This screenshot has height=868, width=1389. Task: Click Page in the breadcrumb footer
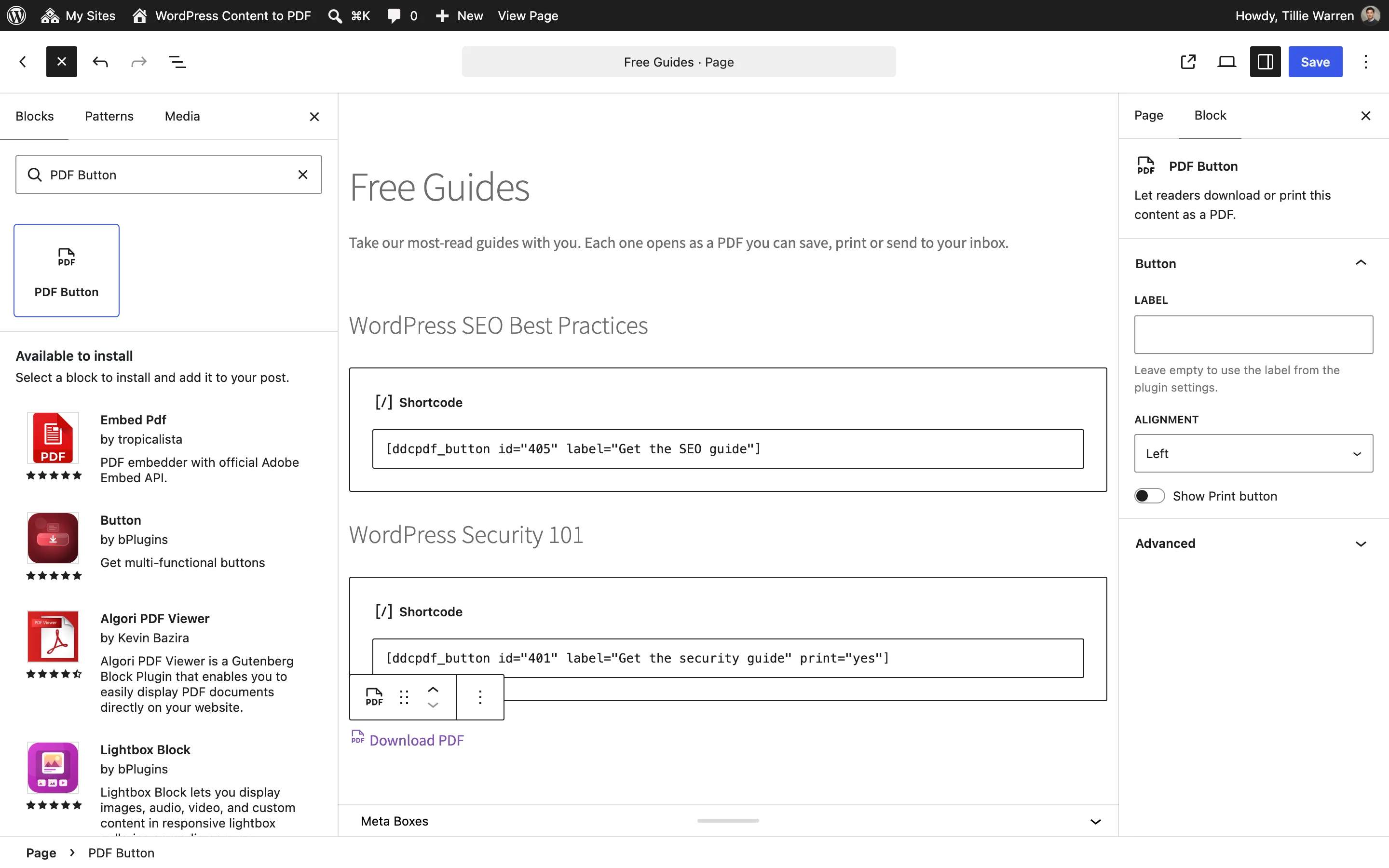(41, 853)
